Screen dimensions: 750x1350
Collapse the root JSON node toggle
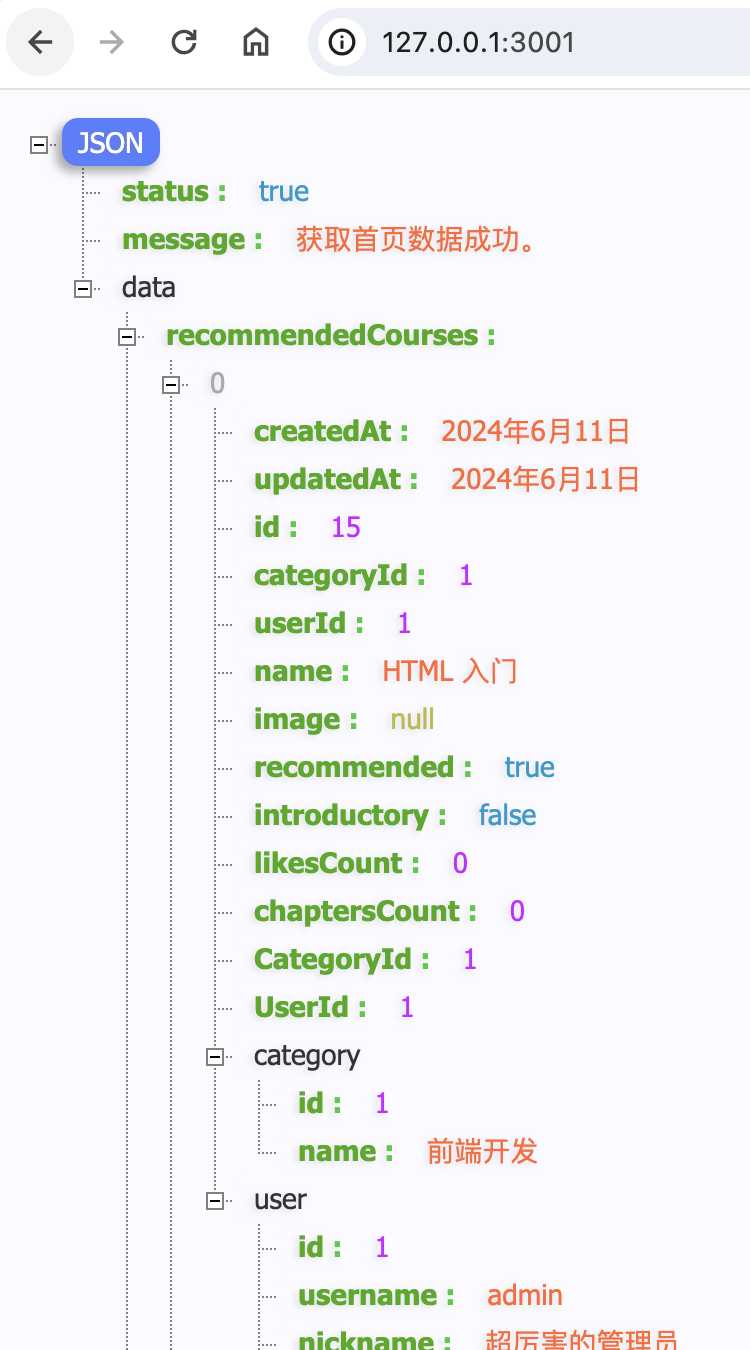[x=39, y=144]
